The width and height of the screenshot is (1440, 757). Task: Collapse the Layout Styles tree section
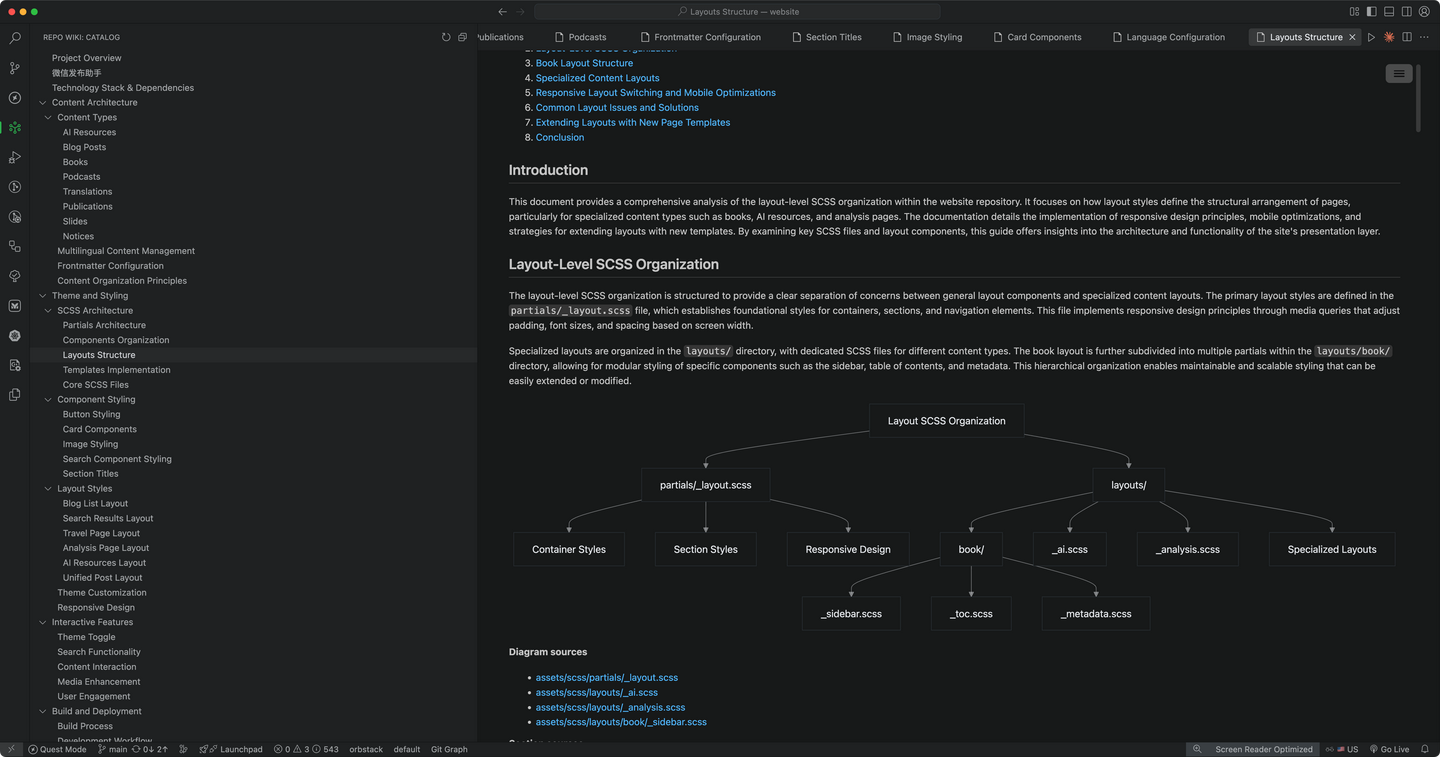[48, 489]
